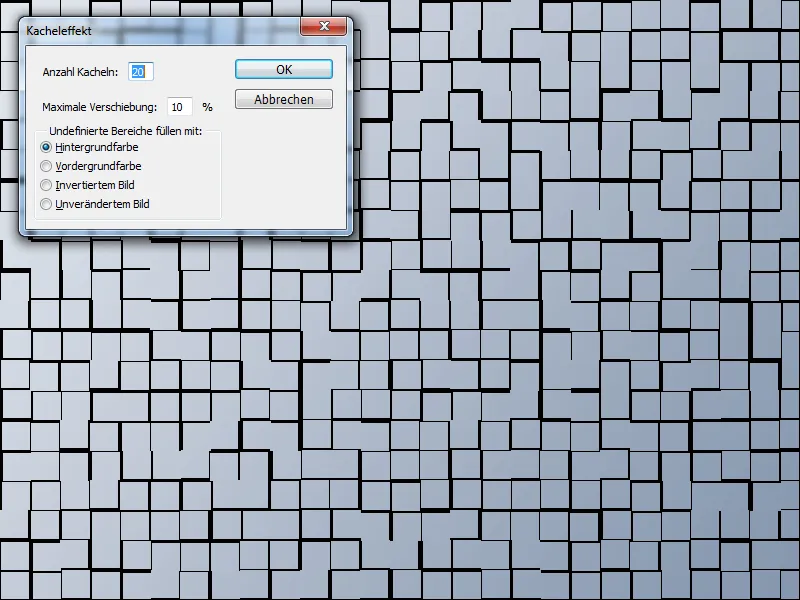Click the Undefinierte Bereiche füllen mit heading
The width and height of the screenshot is (800, 600).
click(x=126, y=131)
